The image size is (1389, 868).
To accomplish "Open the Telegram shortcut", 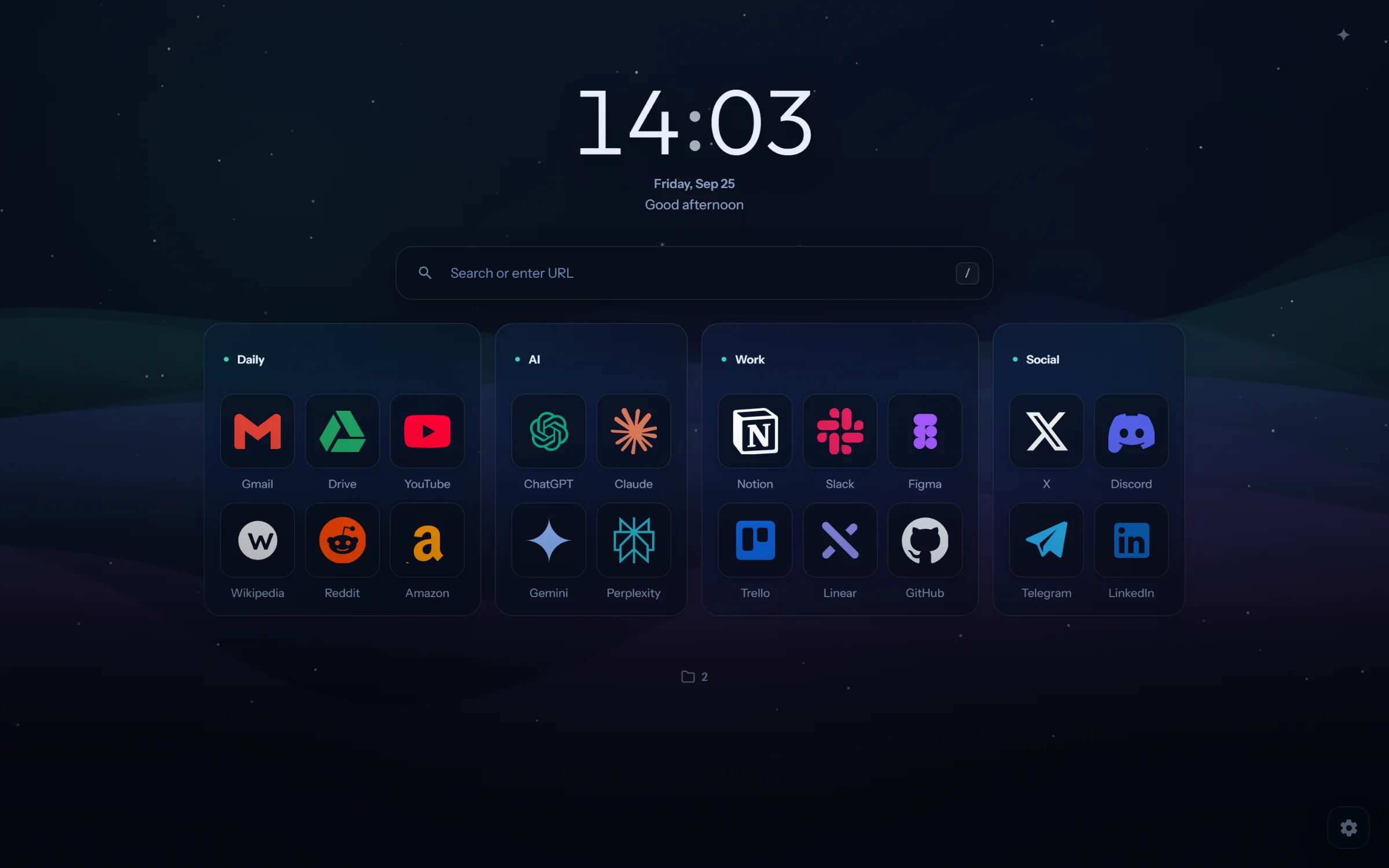I will [1046, 540].
